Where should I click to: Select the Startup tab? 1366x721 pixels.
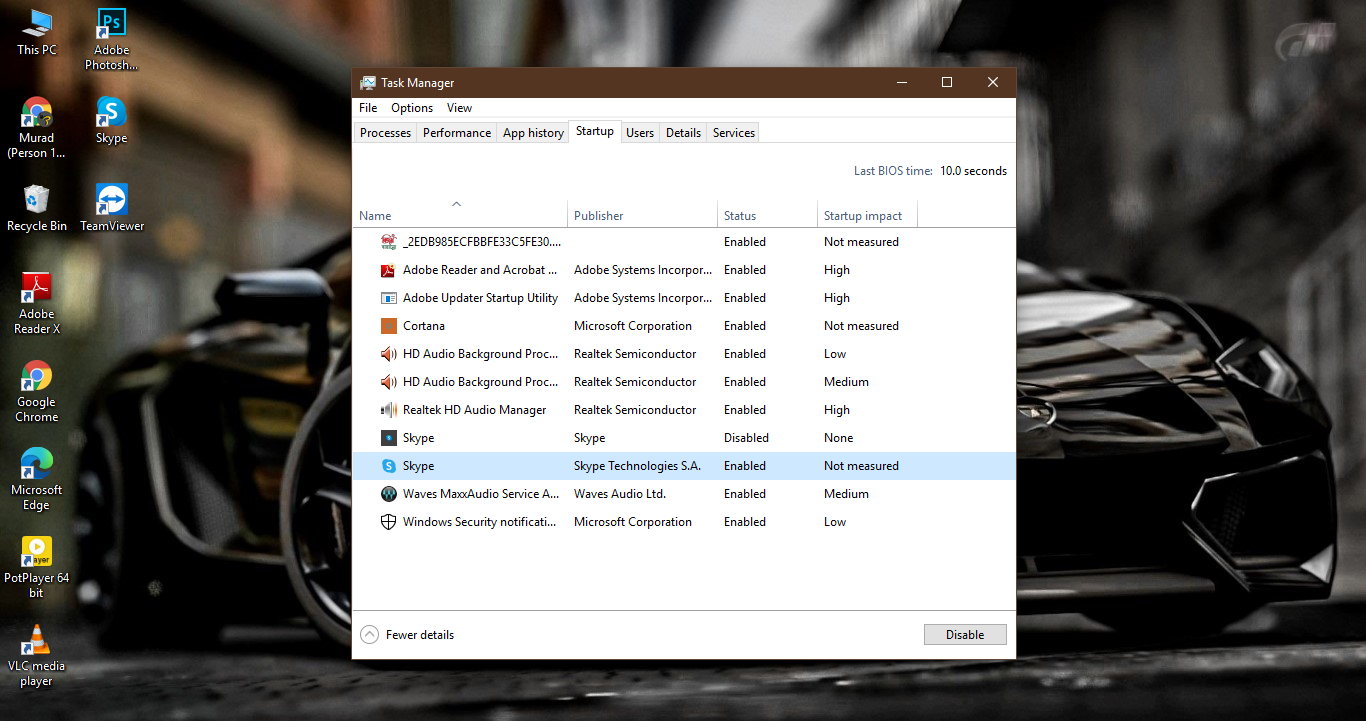(x=595, y=132)
